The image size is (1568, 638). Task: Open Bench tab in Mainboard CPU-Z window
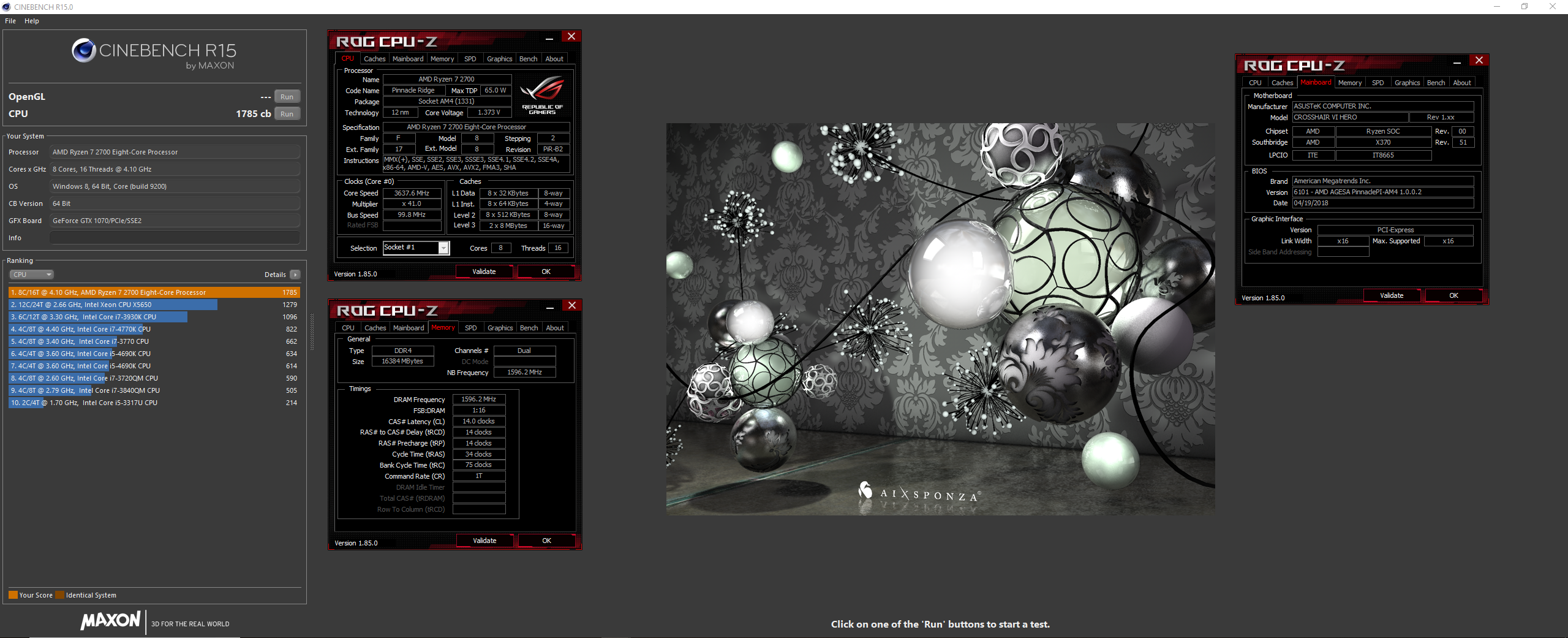(1436, 83)
